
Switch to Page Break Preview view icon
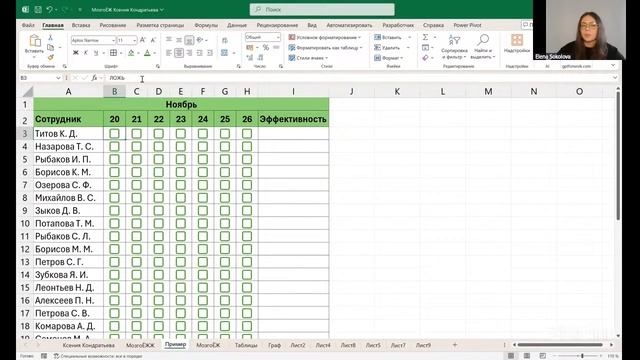point(542,356)
